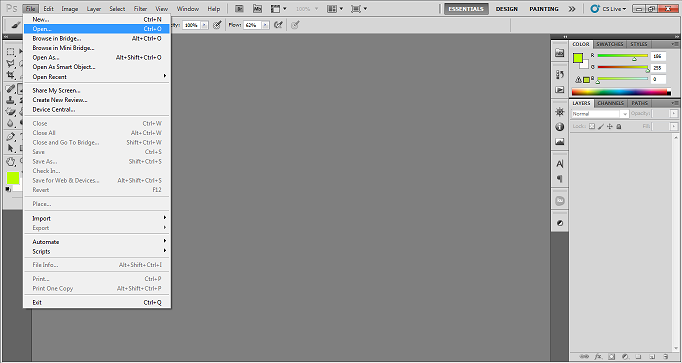
Task: Choose Browse in Bridge... menu entry
Action: 97,38
